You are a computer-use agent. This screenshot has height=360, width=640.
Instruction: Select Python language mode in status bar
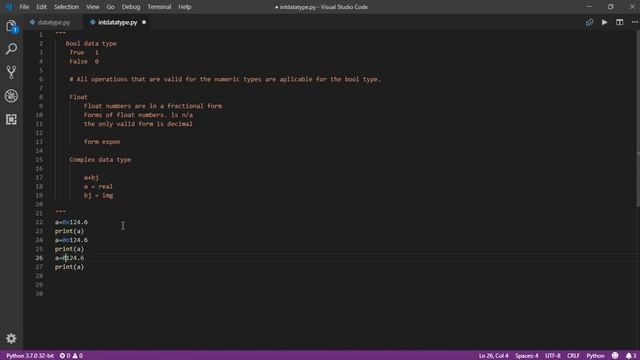pos(595,356)
